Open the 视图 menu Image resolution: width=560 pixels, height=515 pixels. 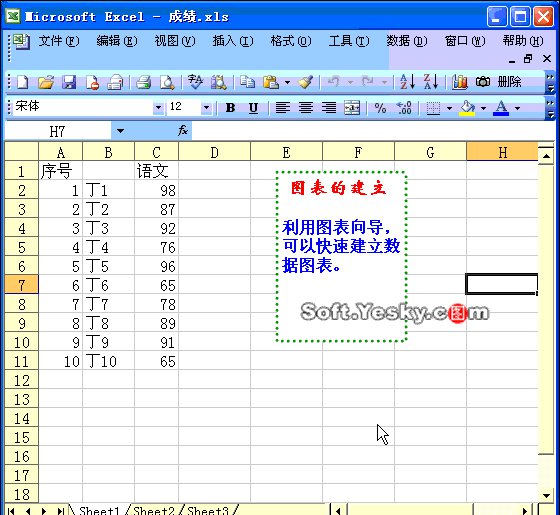[x=175, y=41]
